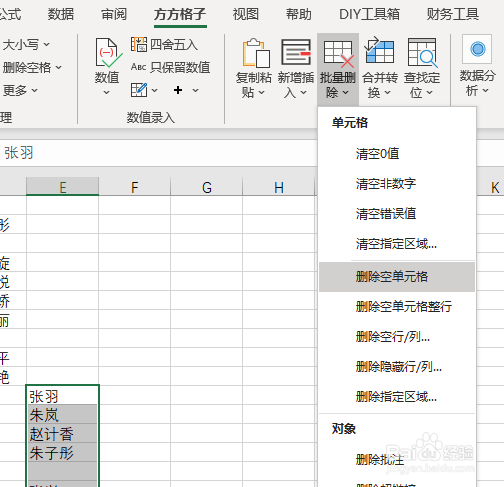Choose 删除空行/列... menu item

coord(397,337)
